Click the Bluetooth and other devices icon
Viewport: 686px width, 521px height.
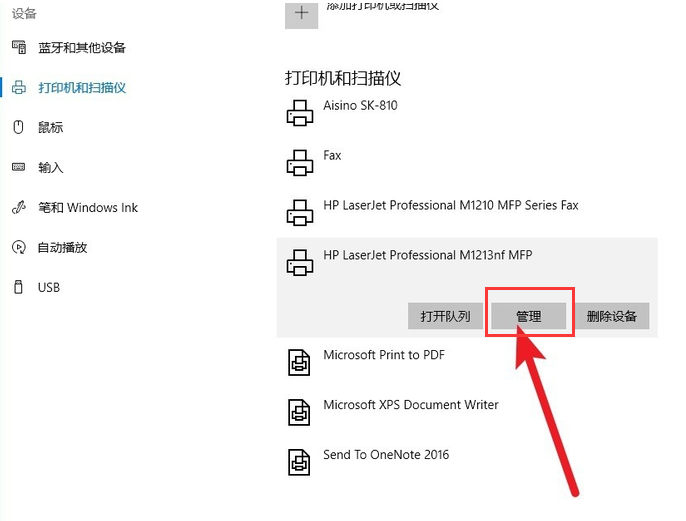click(x=18, y=48)
